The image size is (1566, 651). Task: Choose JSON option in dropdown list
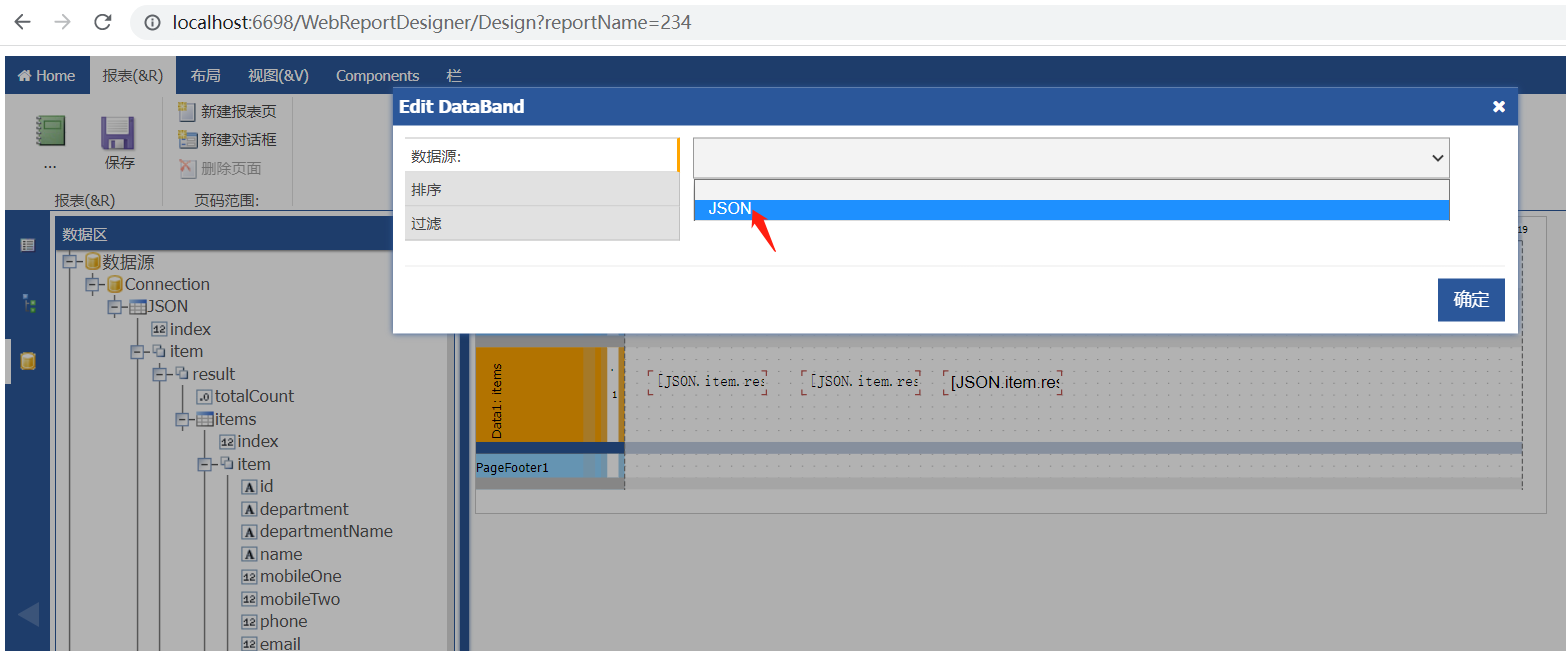(x=1071, y=209)
